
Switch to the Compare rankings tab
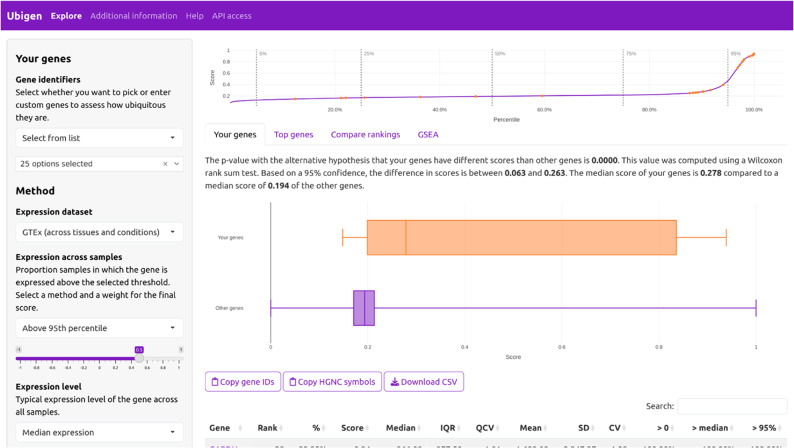click(365, 135)
